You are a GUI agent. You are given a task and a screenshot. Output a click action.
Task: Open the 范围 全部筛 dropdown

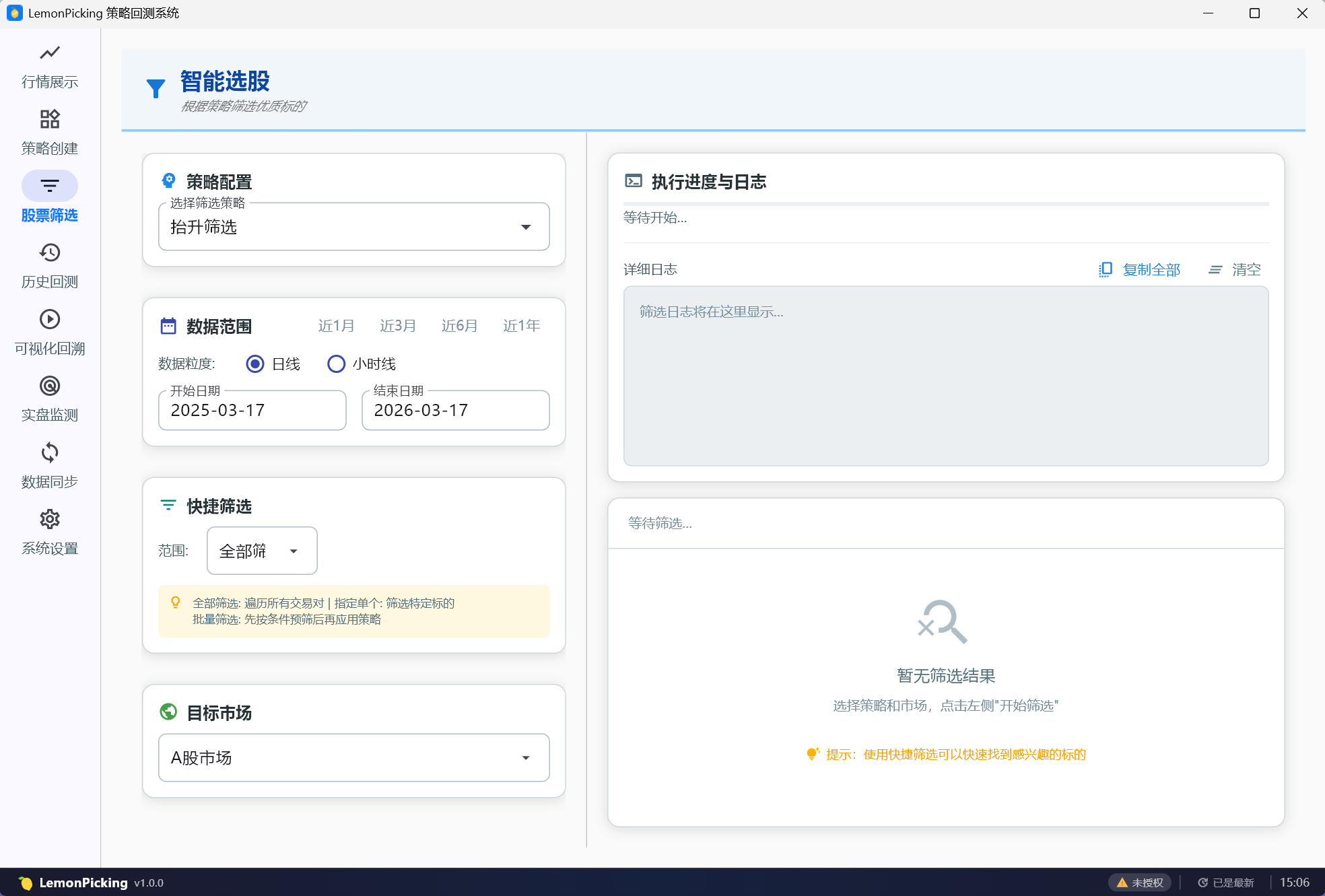262,551
